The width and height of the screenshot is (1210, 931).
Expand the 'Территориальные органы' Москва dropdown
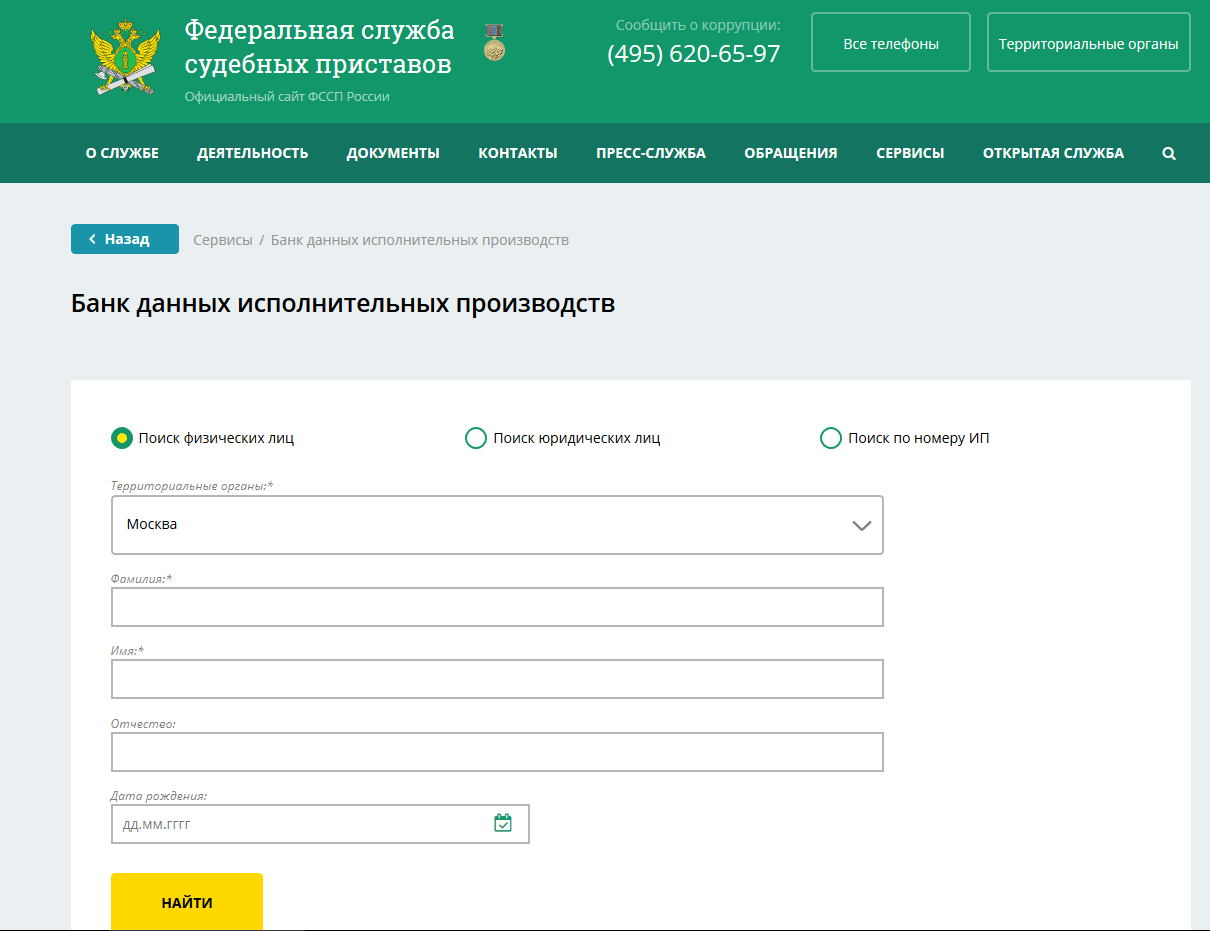497,525
